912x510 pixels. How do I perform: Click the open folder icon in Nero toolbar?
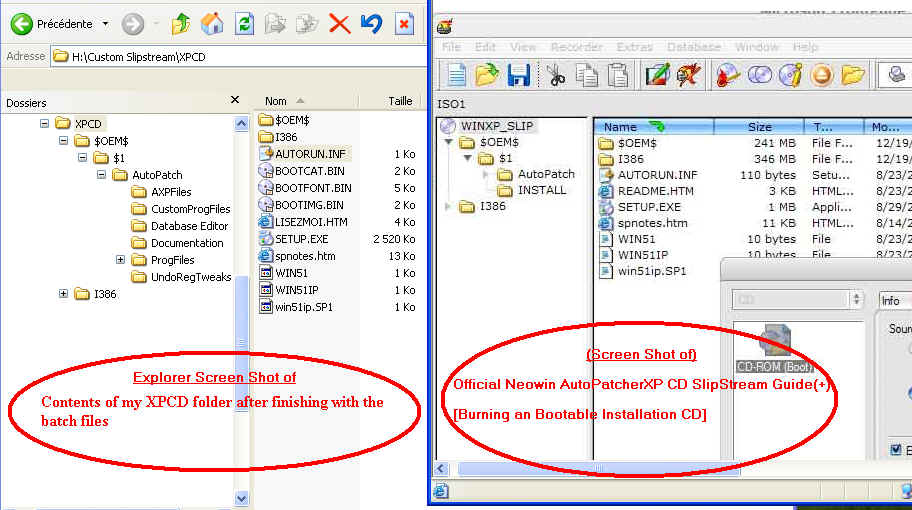click(487, 76)
